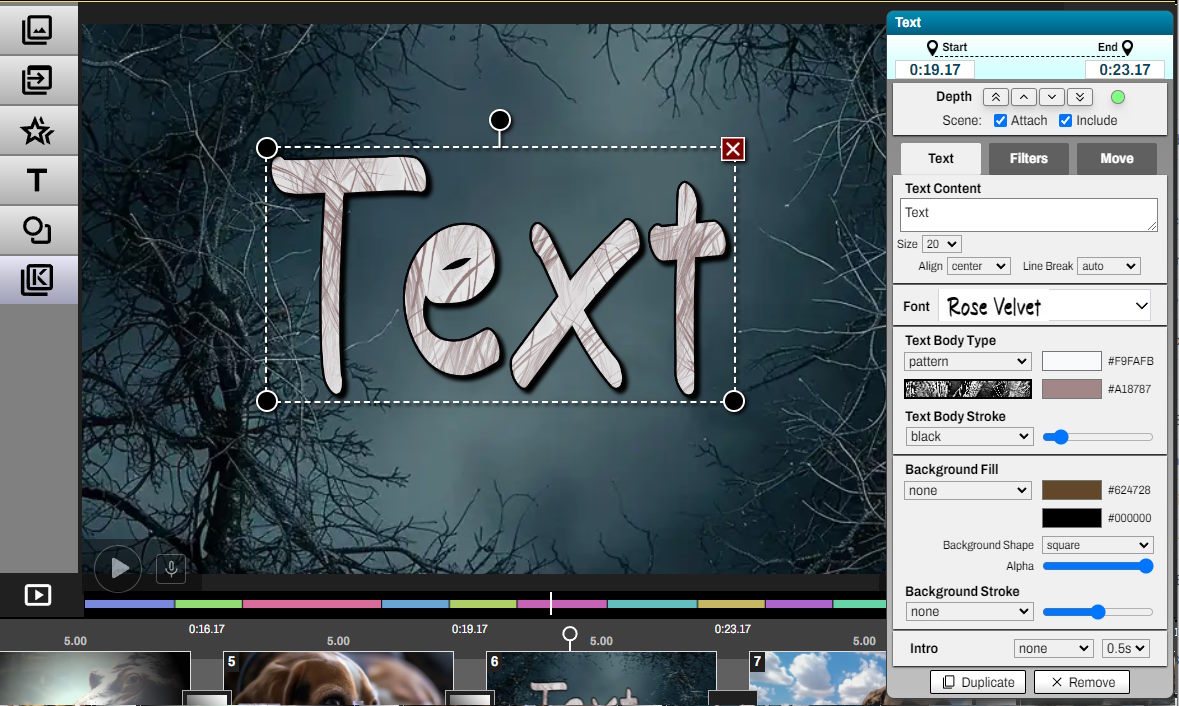Move text depth to top layer
Screen dimensions: 1179x706
click(996, 97)
